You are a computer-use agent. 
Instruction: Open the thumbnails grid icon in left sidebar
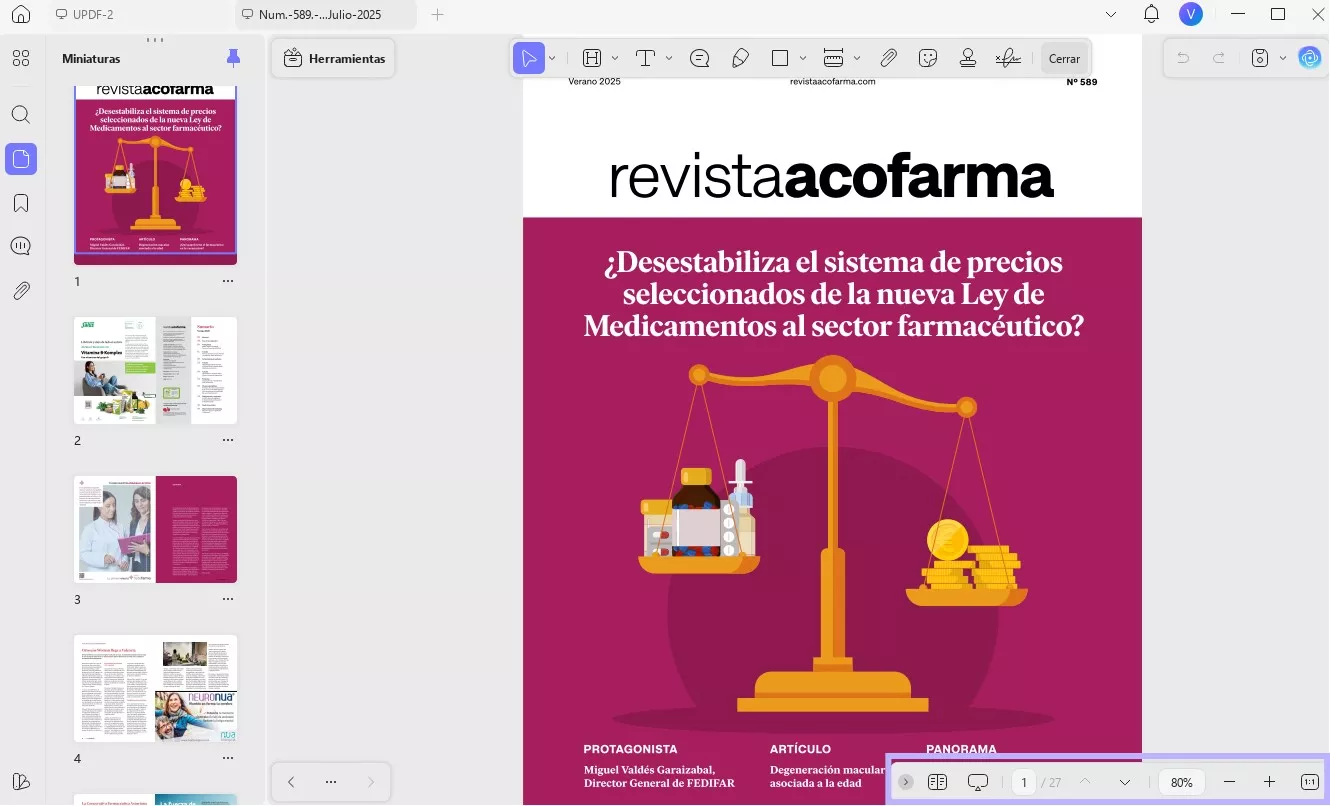[21, 59]
